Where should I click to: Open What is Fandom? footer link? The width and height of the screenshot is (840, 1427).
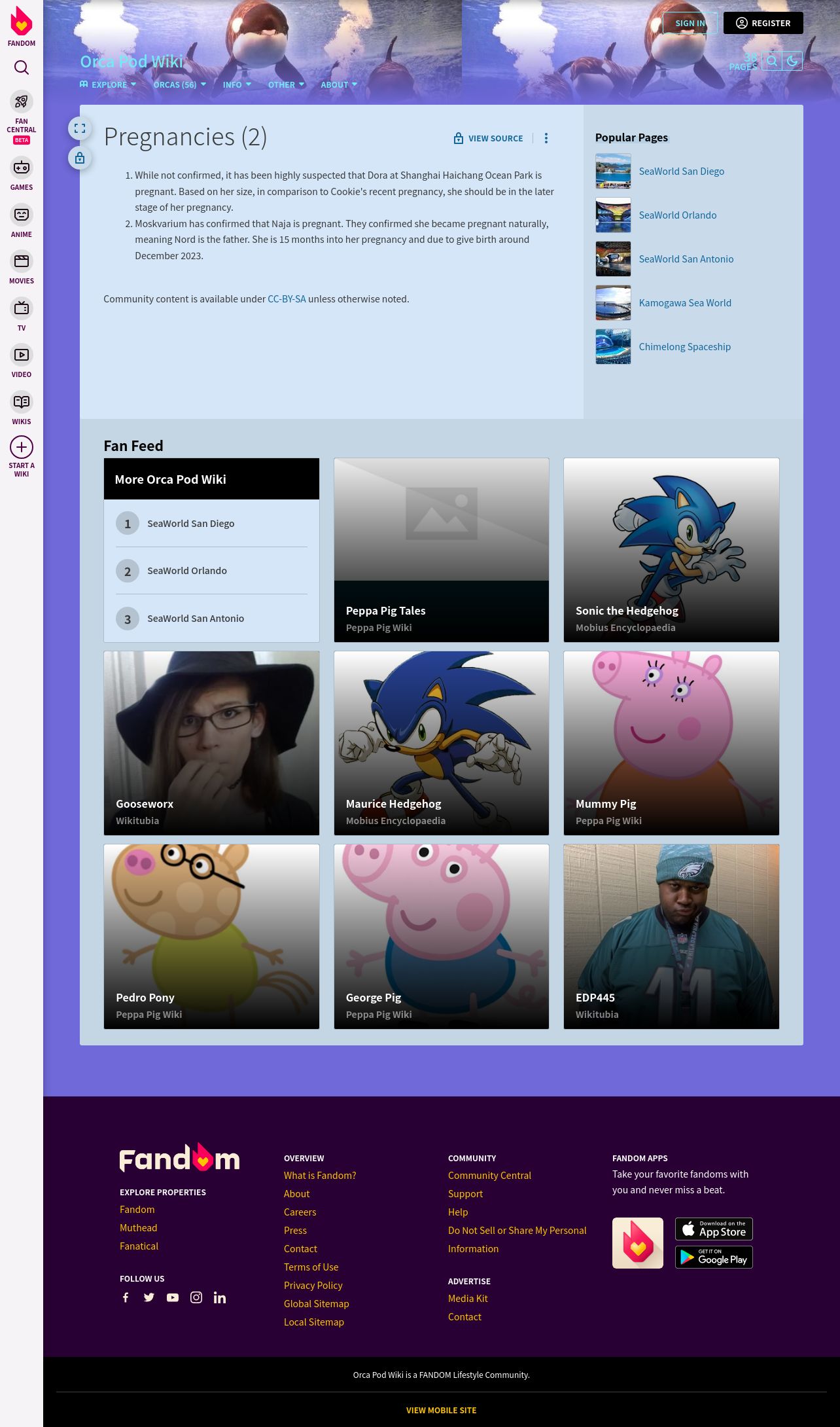click(x=320, y=1175)
